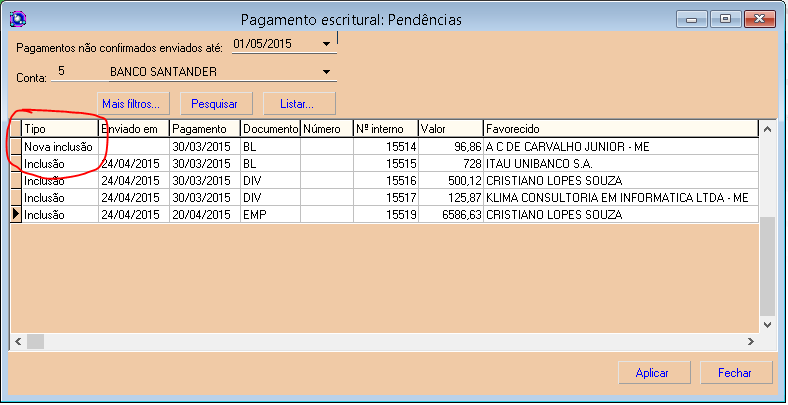Click payment date 20/04/2015
The image size is (788, 405).
point(205,215)
